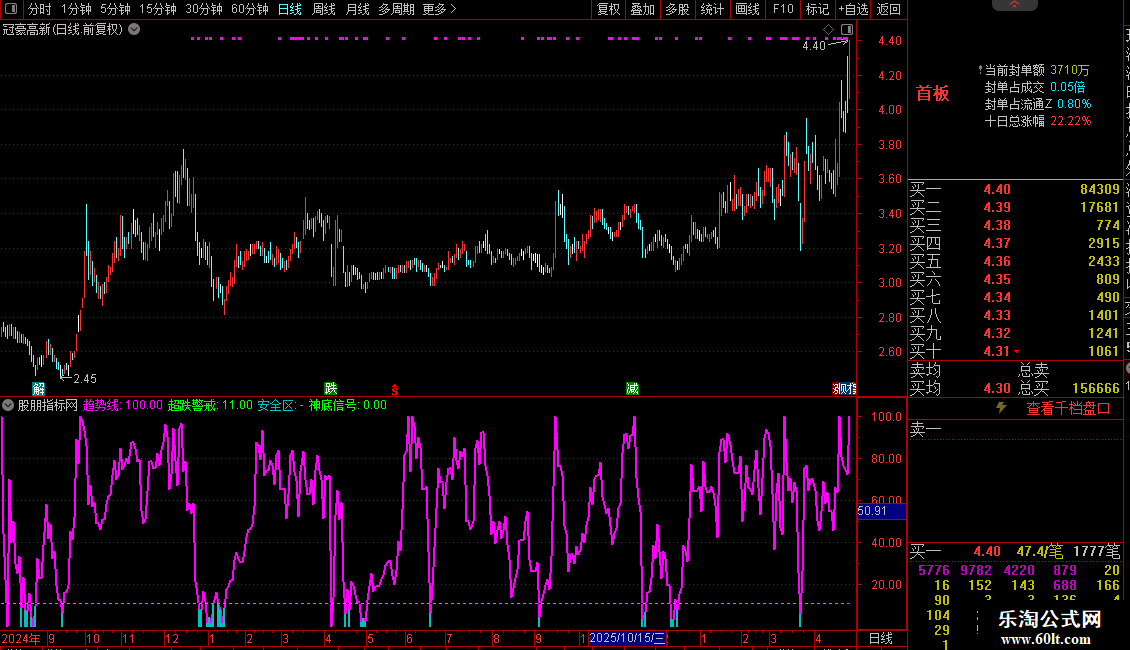Click the 当前封单额 3710万 value
The image size is (1130, 650).
click(1069, 70)
